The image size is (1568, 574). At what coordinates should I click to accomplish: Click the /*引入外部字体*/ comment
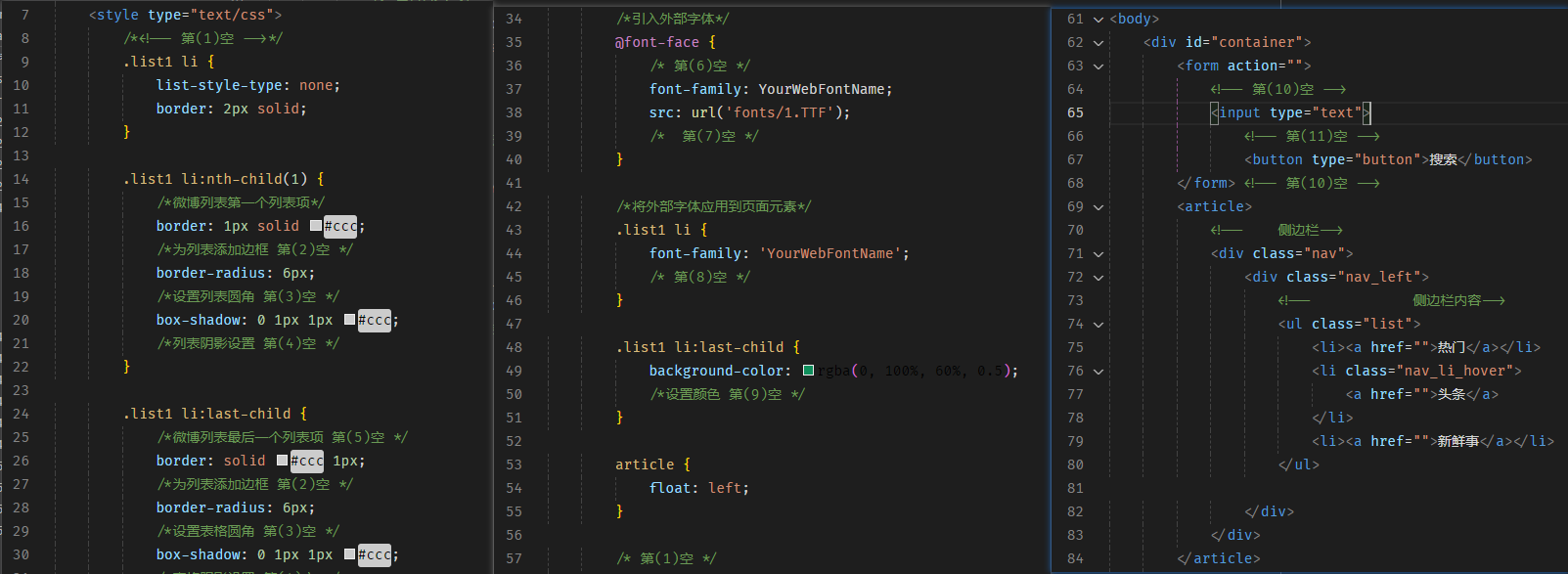coord(672,19)
